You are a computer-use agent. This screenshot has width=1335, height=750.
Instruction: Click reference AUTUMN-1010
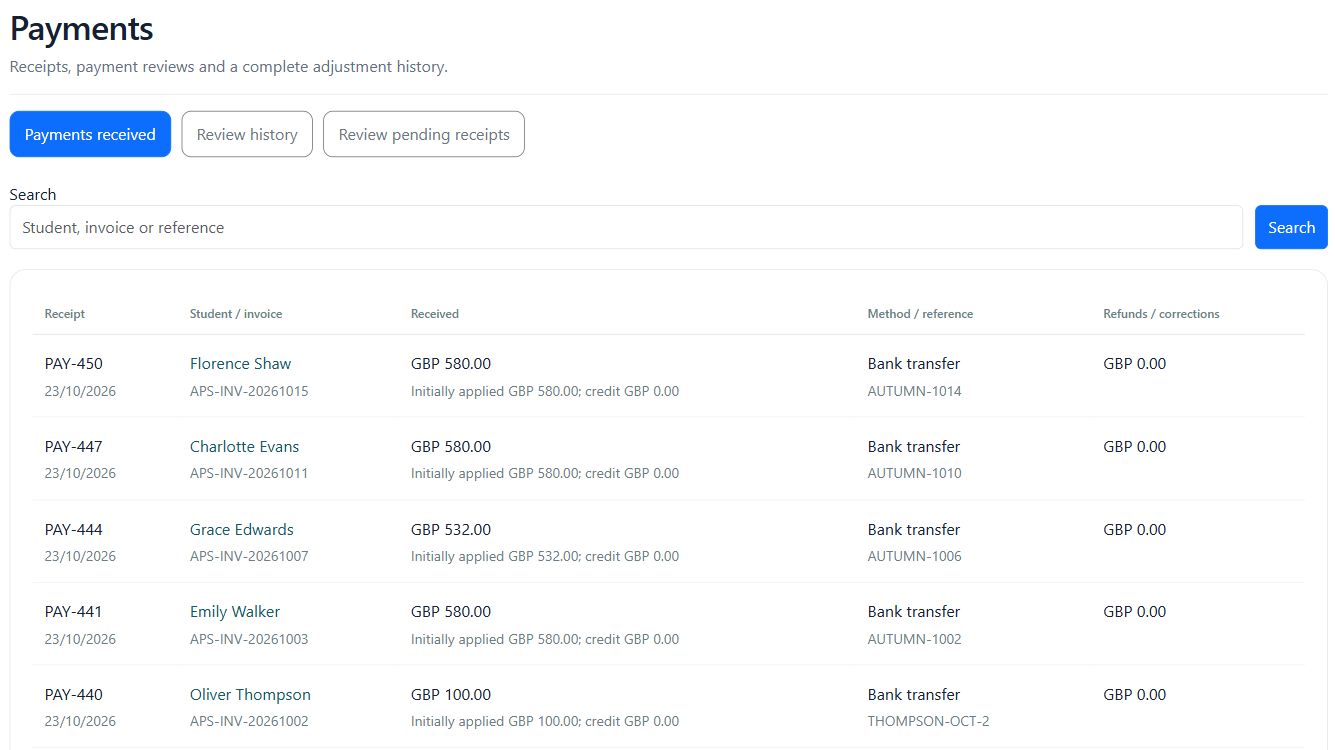(915, 473)
